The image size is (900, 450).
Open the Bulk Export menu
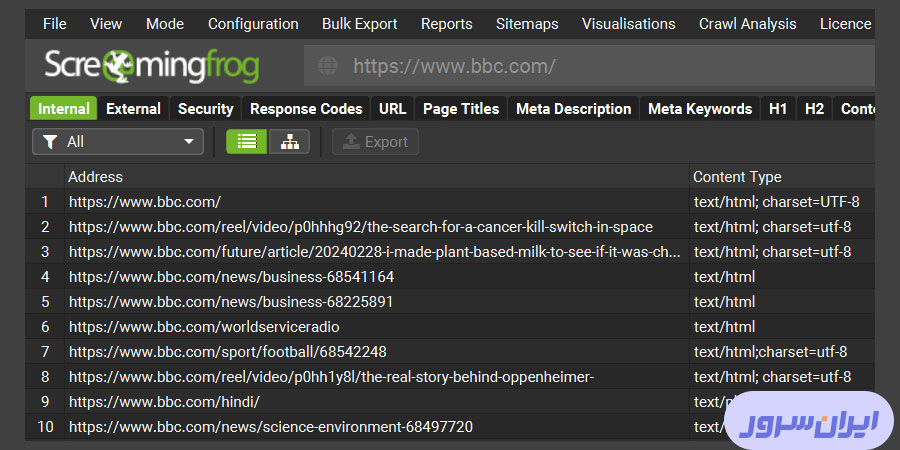359,23
